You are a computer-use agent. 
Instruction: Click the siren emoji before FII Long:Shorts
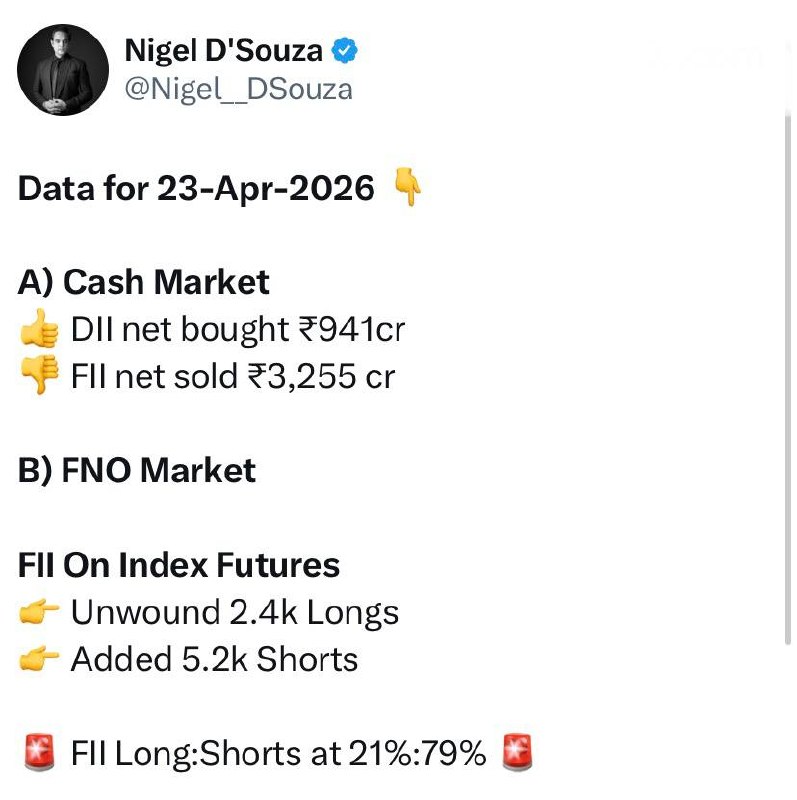point(39,754)
